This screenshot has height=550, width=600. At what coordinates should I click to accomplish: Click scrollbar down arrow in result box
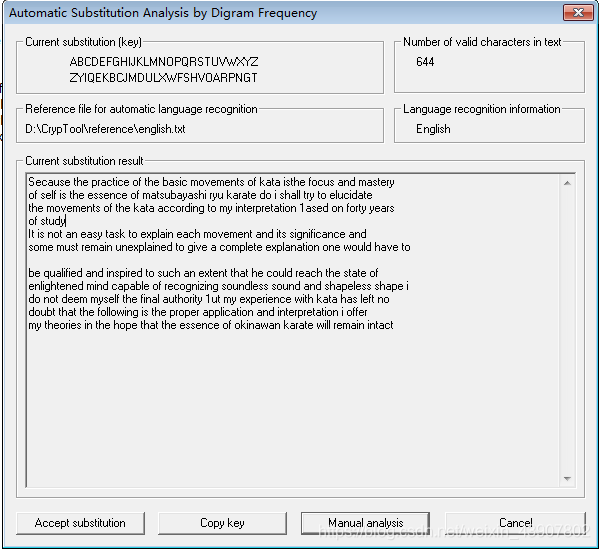(567, 479)
